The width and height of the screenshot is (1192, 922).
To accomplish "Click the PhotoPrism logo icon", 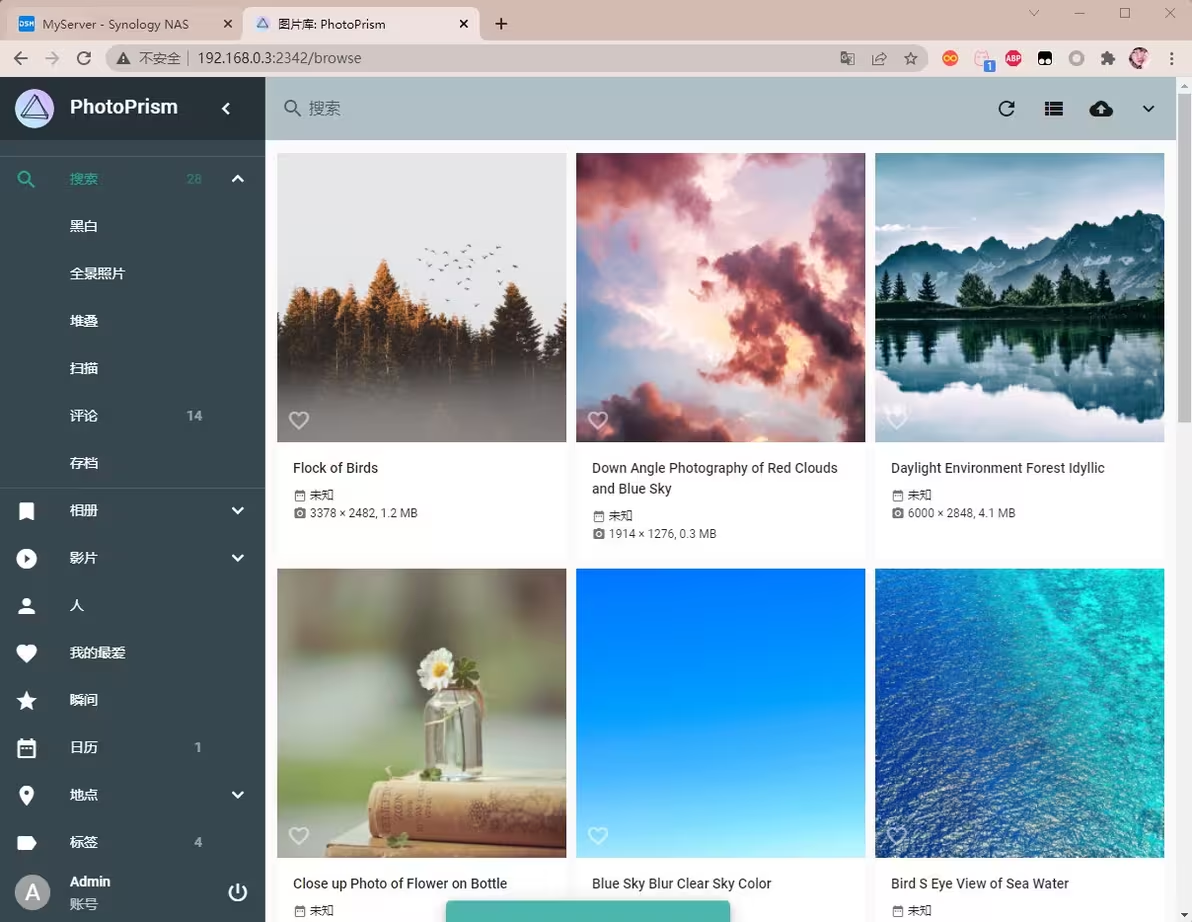I will [x=34, y=108].
